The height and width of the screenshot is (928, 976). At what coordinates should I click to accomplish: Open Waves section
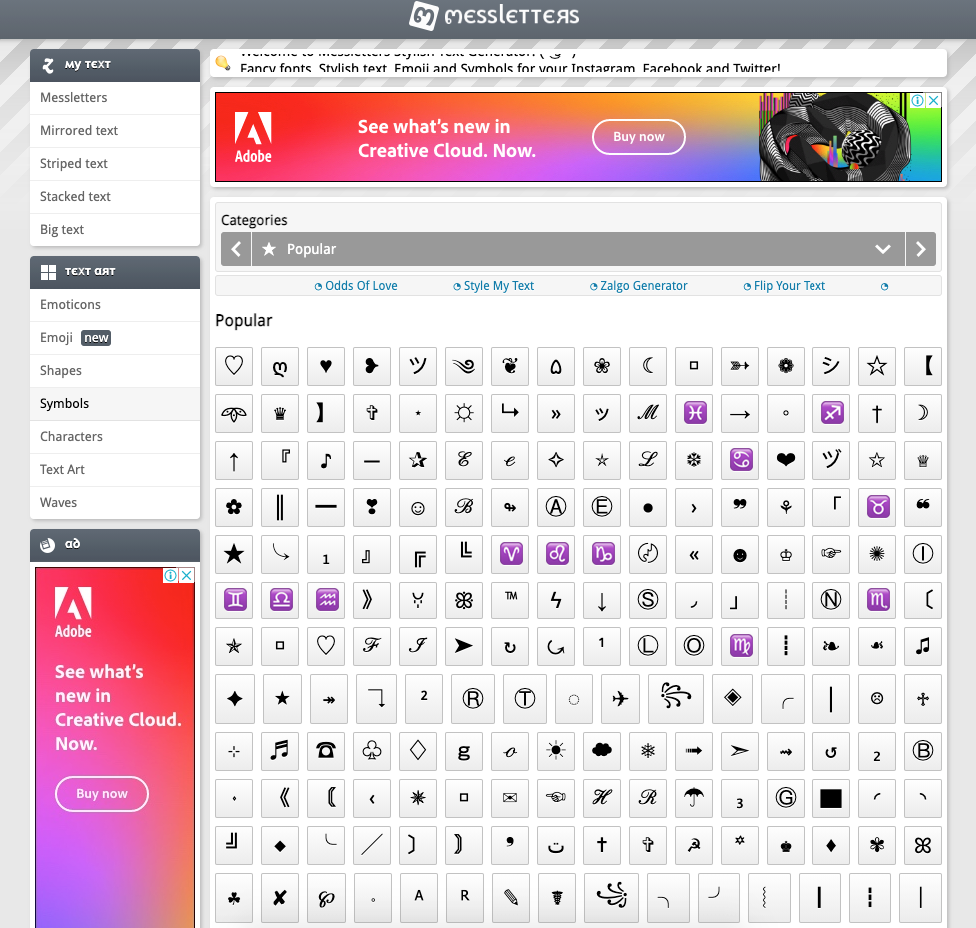(x=115, y=502)
